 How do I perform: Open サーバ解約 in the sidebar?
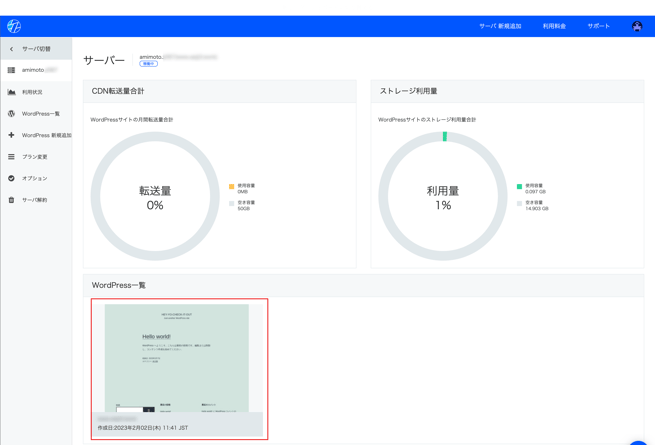tap(36, 200)
